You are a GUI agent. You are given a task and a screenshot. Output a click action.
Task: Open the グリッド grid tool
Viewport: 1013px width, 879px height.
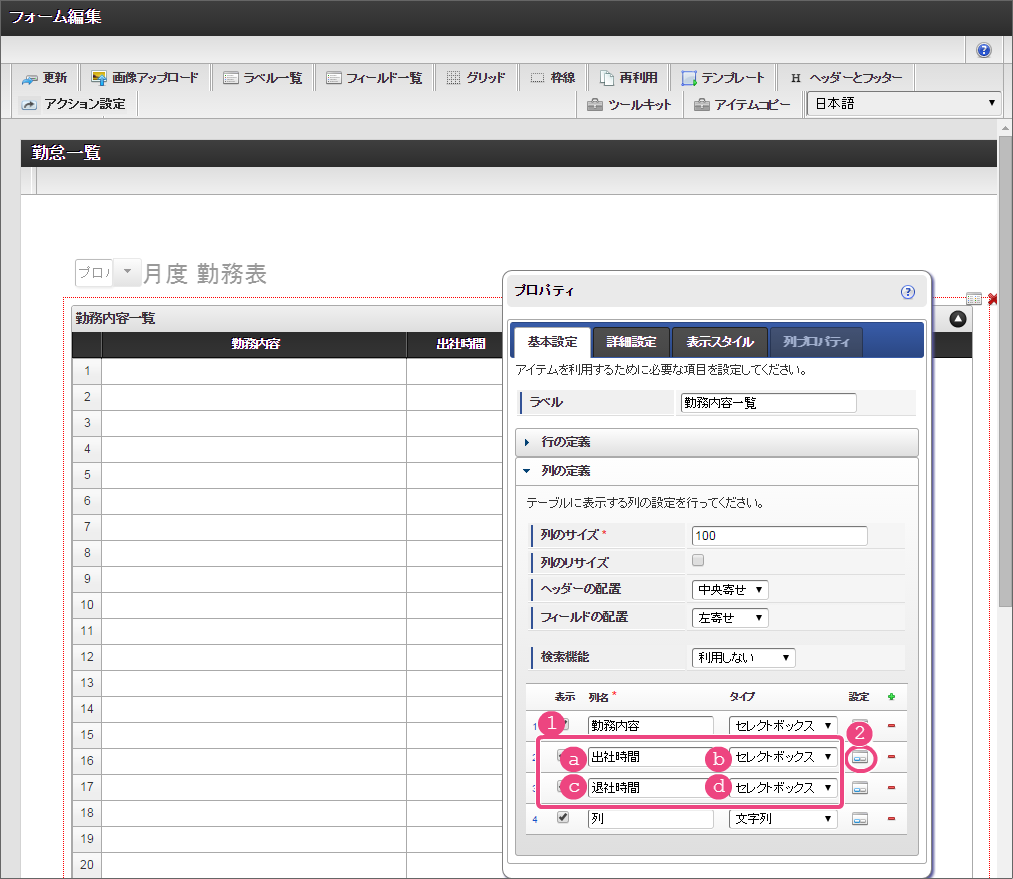tap(475, 78)
